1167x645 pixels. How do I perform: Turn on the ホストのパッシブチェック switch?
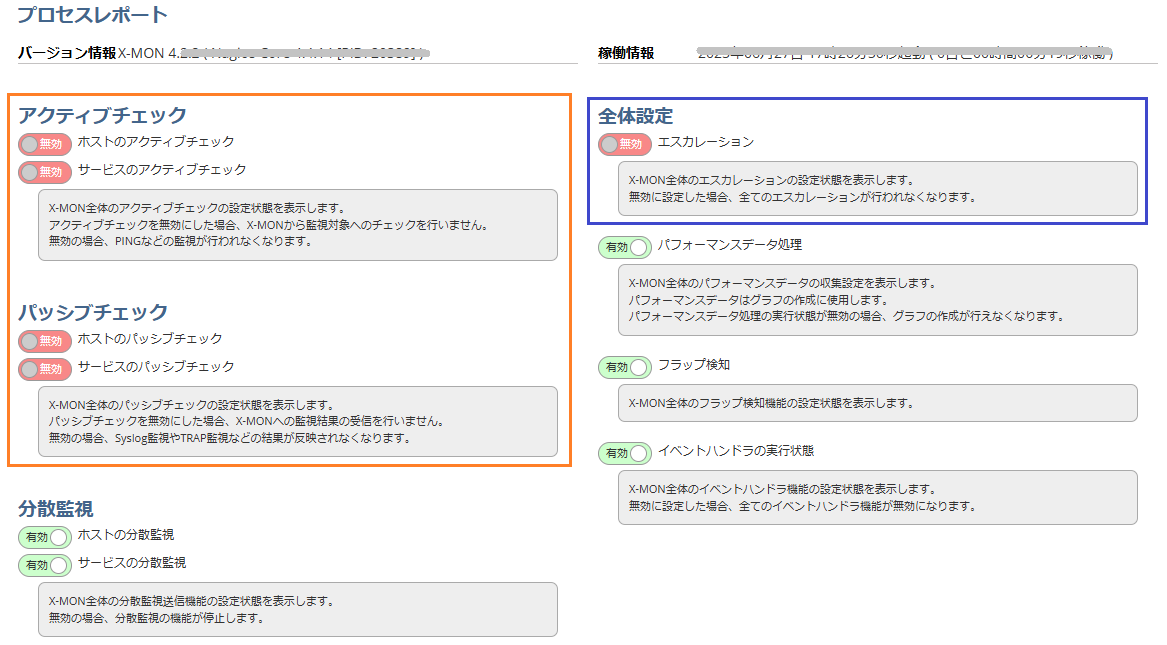pyautogui.click(x=45, y=341)
